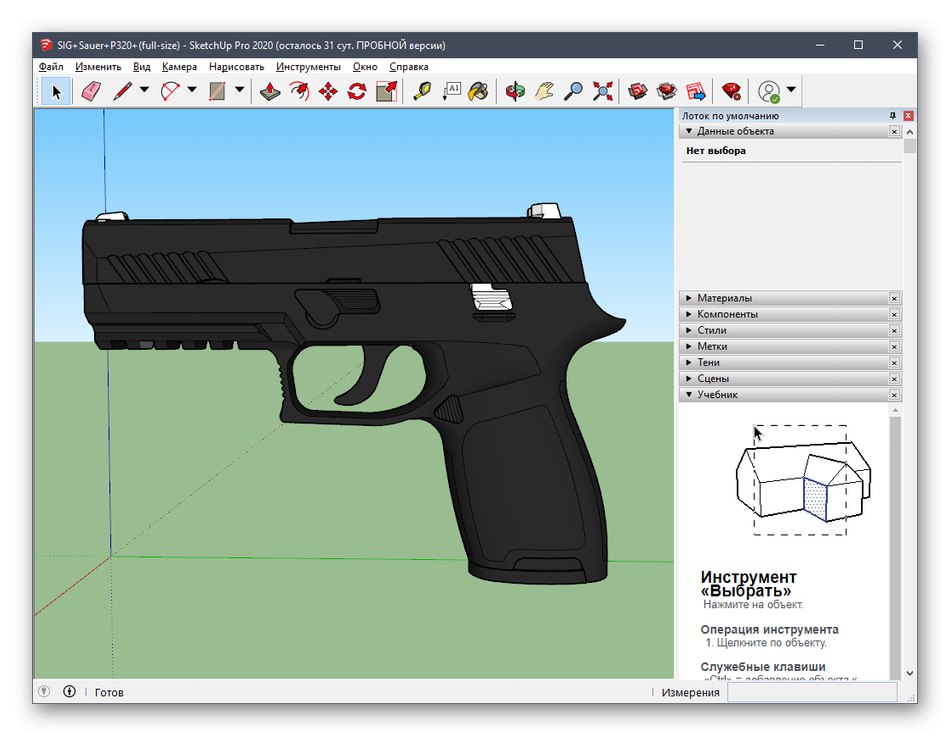This screenshot has height=736, width=950.
Task: Close the Данные объекта panel
Action: coord(894,131)
